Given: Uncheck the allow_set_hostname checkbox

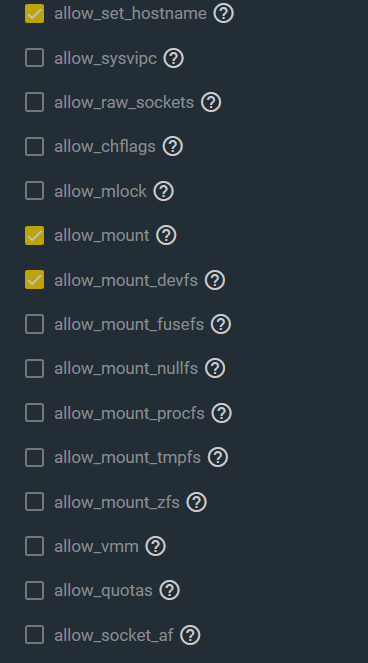Looking at the screenshot, I should point(34,14).
